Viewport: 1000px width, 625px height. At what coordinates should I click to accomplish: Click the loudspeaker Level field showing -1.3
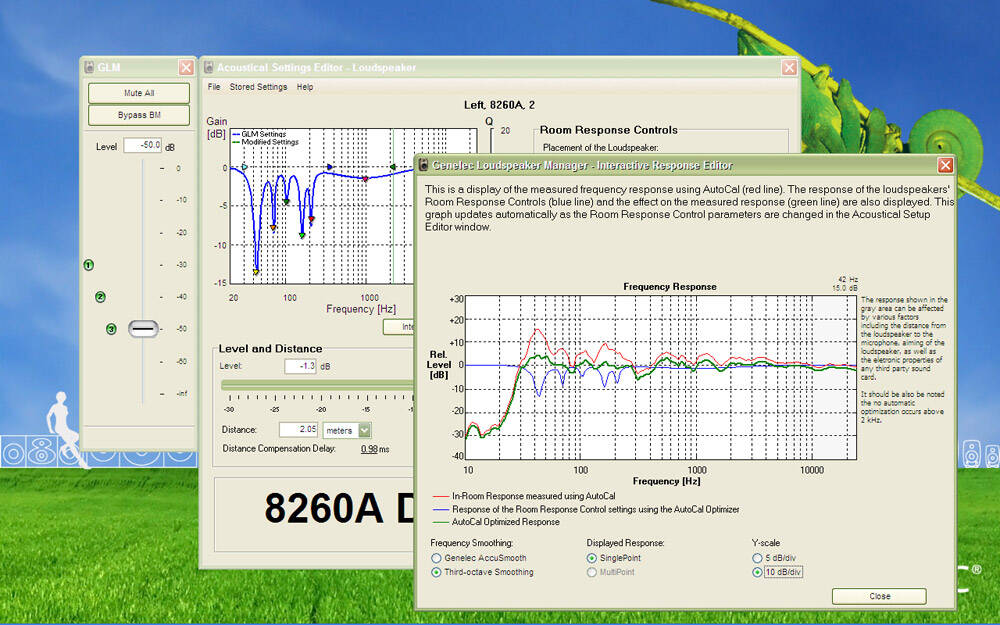coord(300,366)
